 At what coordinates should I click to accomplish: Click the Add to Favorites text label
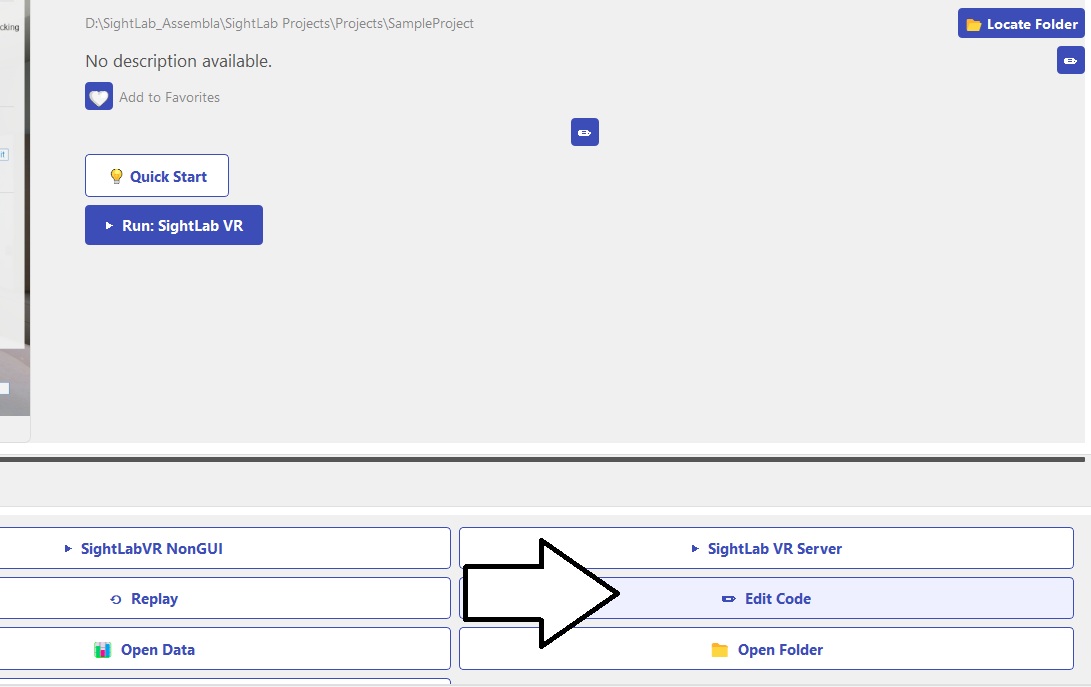tap(169, 97)
